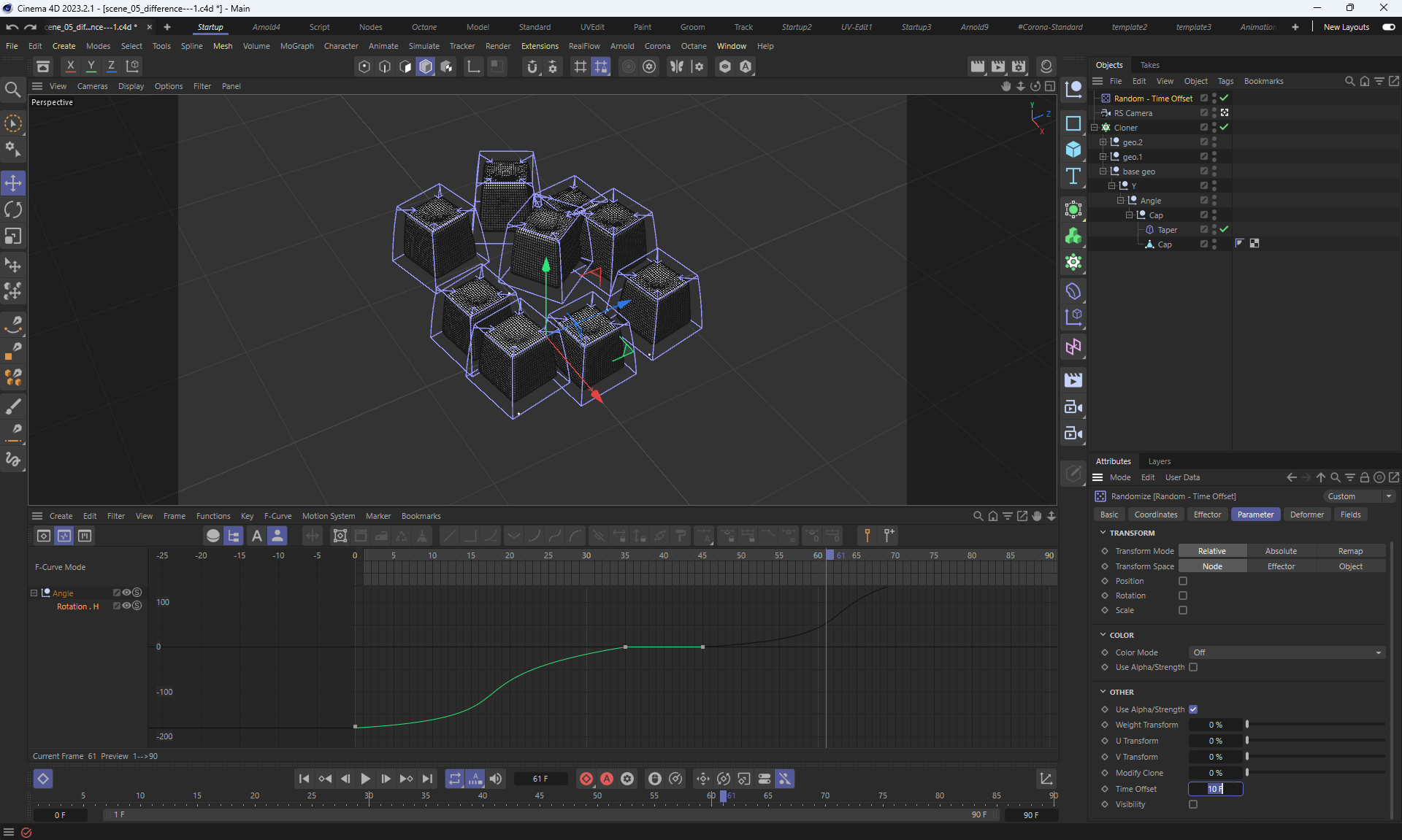Select the Scale tool in left toolbar
Image resolution: width=1402 pixels, height=840 pixels.
pyautogui.click(x=13, y=236)
